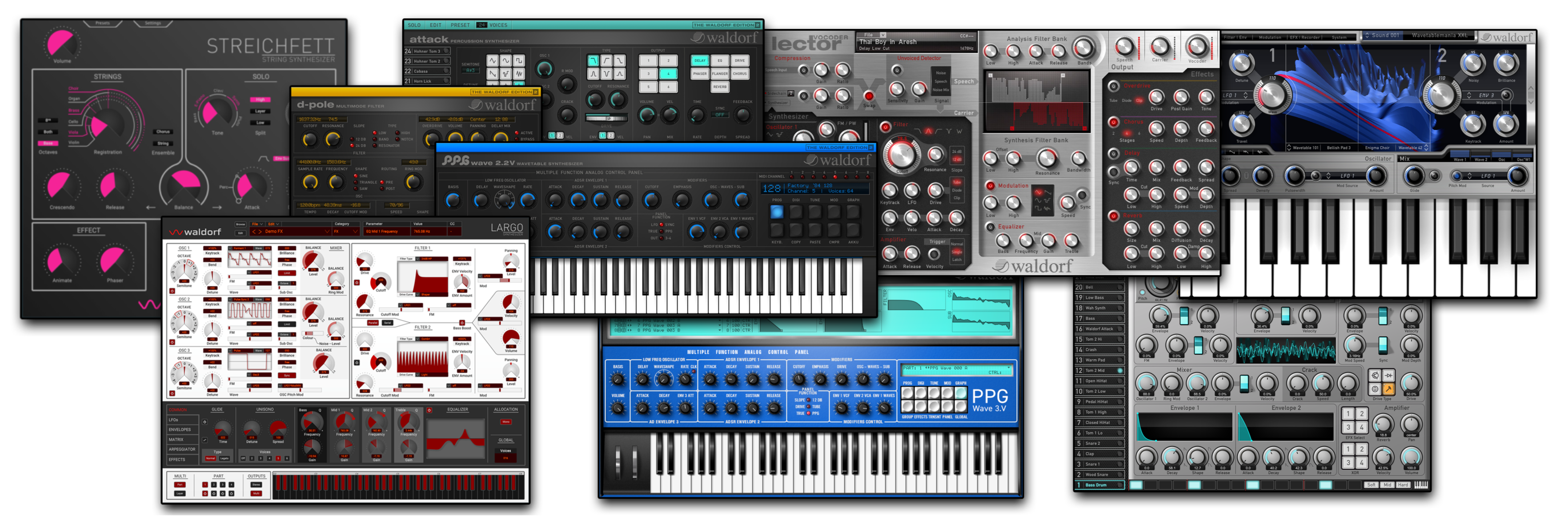
Task: Click the KEYB pad in PPG Wave 2.V
Action: (x=777, y=229)
